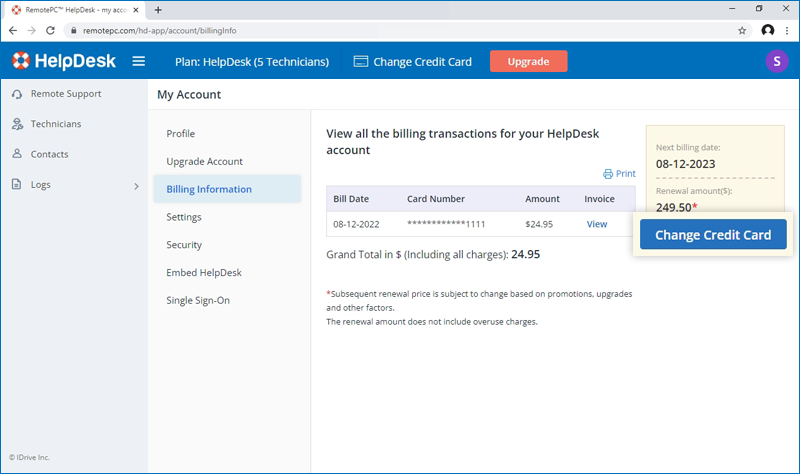Toggle the hamburger sidebar menu
The width and height of the screenshot is (800, 474).
tap(138, 61)
